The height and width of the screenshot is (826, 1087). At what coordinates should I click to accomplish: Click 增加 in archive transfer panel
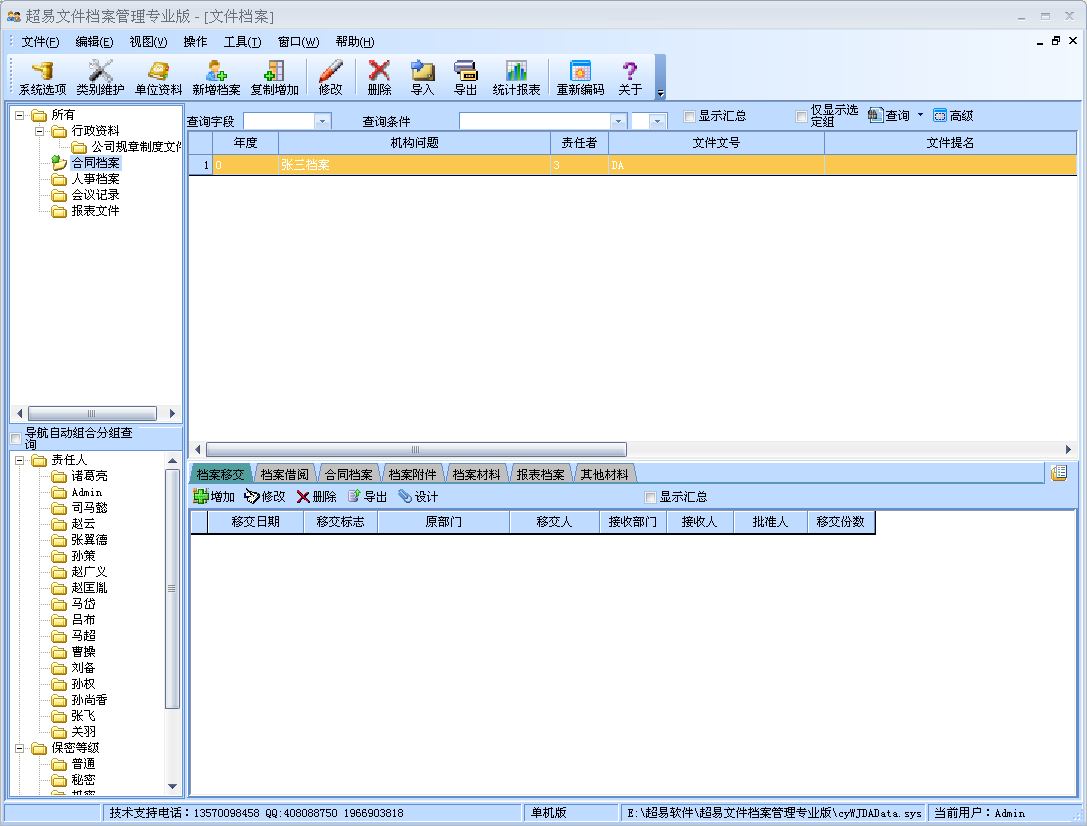pyautogui.click(x=214, y=497)
